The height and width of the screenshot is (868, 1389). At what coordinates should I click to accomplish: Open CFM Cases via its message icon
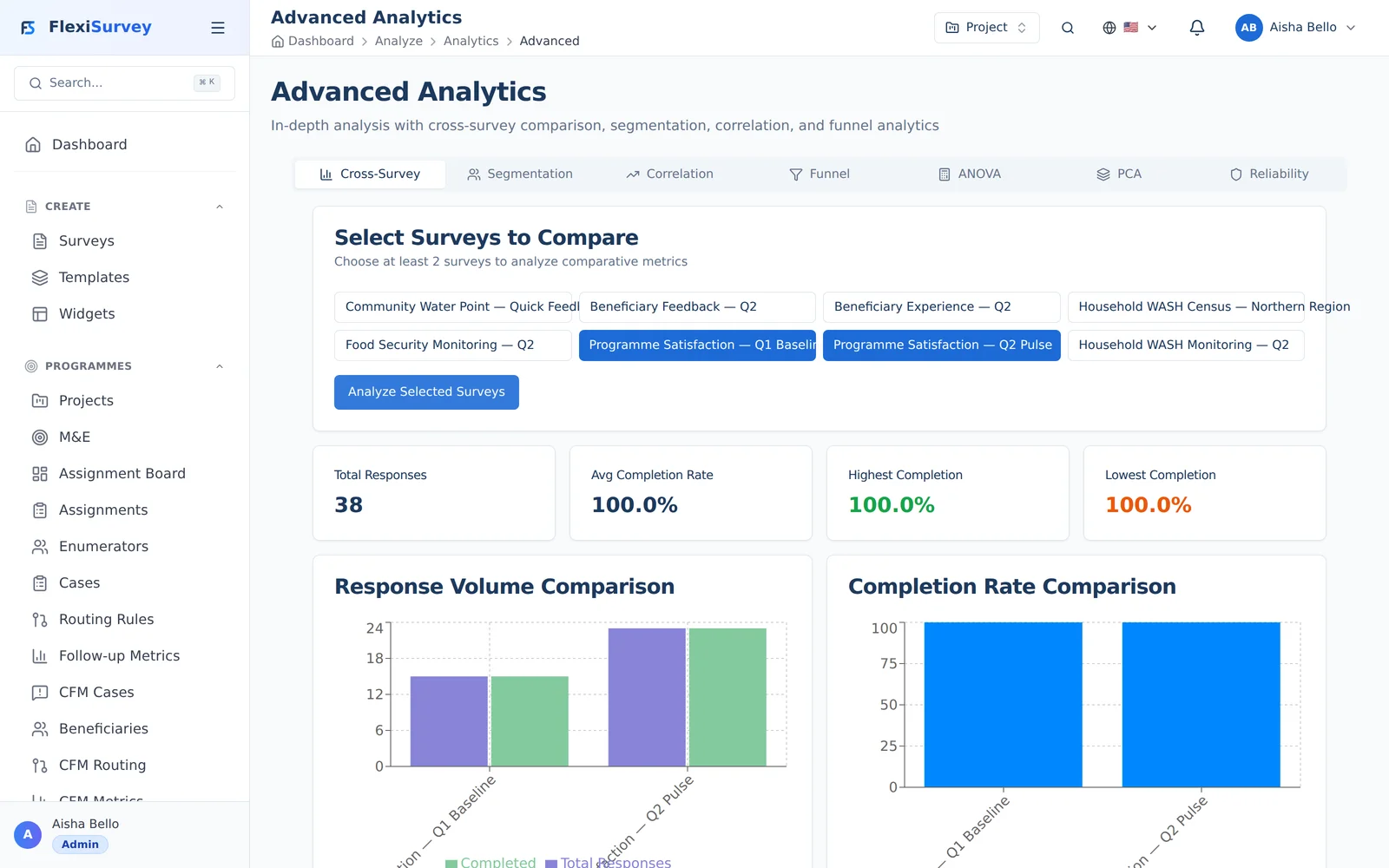(40, 693)
